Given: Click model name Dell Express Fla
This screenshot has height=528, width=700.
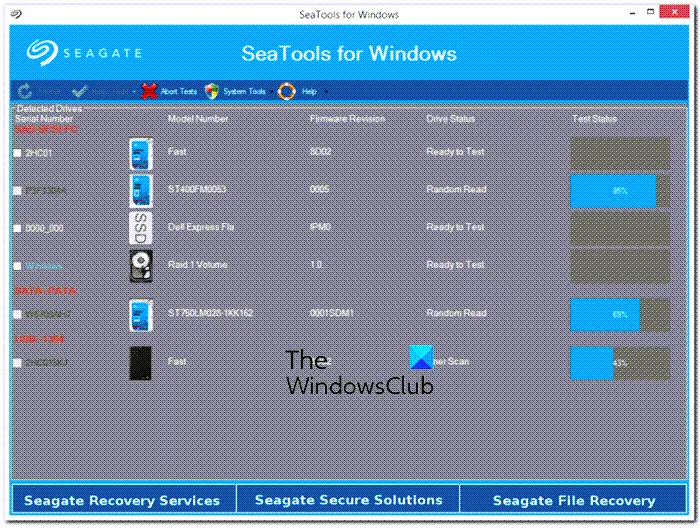Looking at the screenshot, I should tap(201, 227).
